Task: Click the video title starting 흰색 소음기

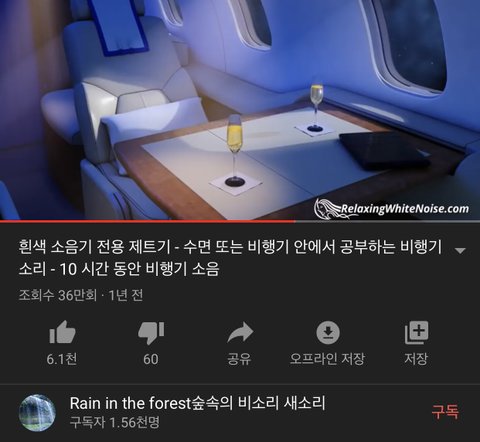Action: point(230,258)
